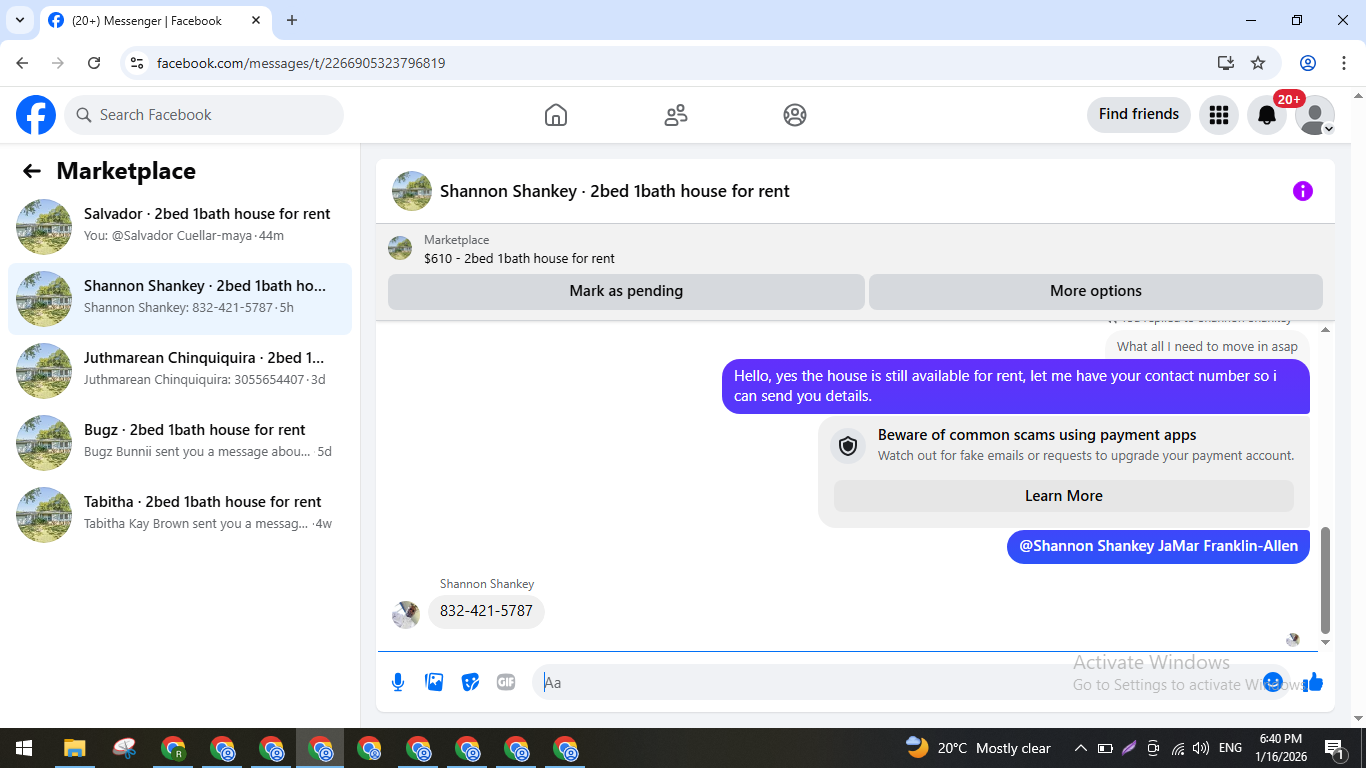1366x768 pixels.
Task: Open the Salvador conversation
Action: pyautogui.click(x=180, y=227)
